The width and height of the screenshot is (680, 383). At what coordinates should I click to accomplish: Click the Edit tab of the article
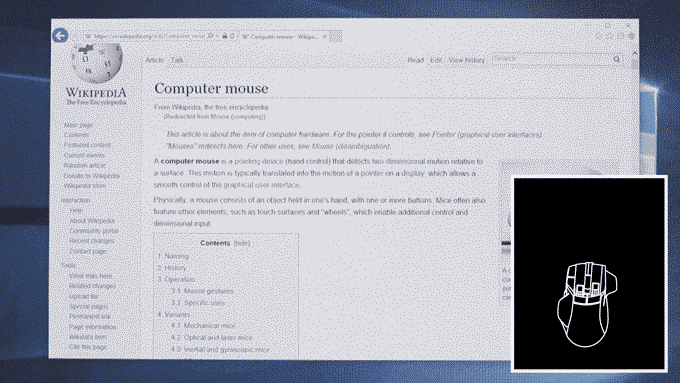pyautogui.click(x=436, y=60)
